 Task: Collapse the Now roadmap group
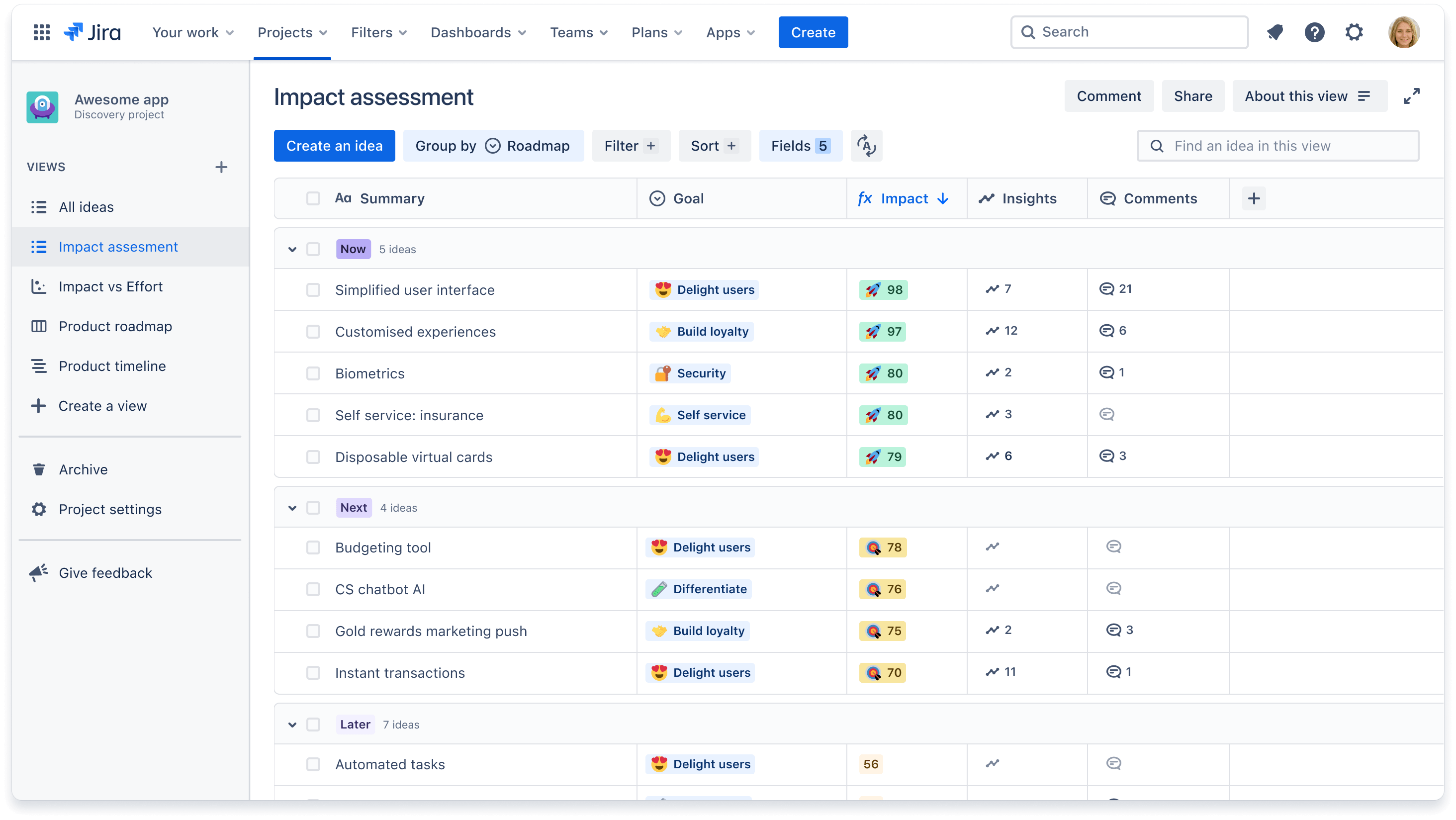click(291, 249)
